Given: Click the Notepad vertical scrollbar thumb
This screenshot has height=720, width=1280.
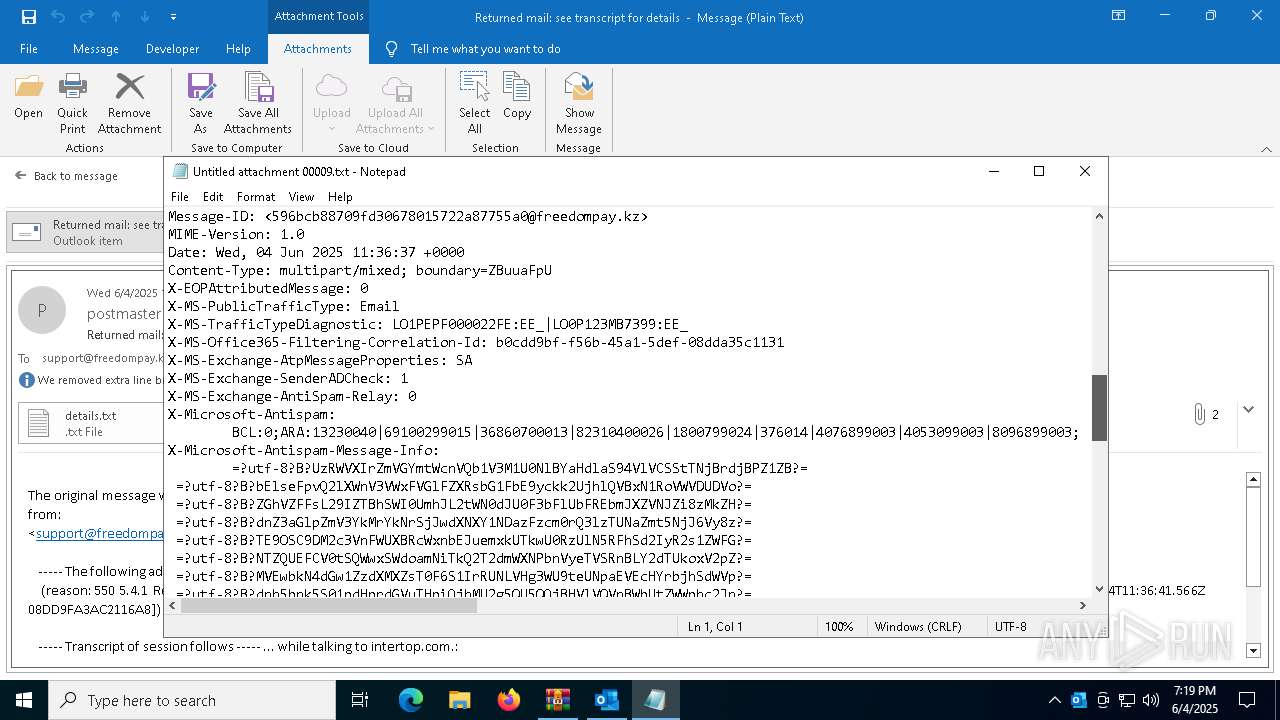Looking at the screenshot, I should point(1099,408).
